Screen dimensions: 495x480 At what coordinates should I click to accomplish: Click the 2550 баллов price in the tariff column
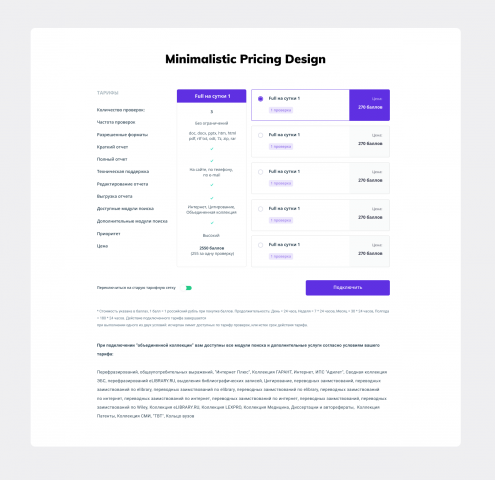pos(212,248)
